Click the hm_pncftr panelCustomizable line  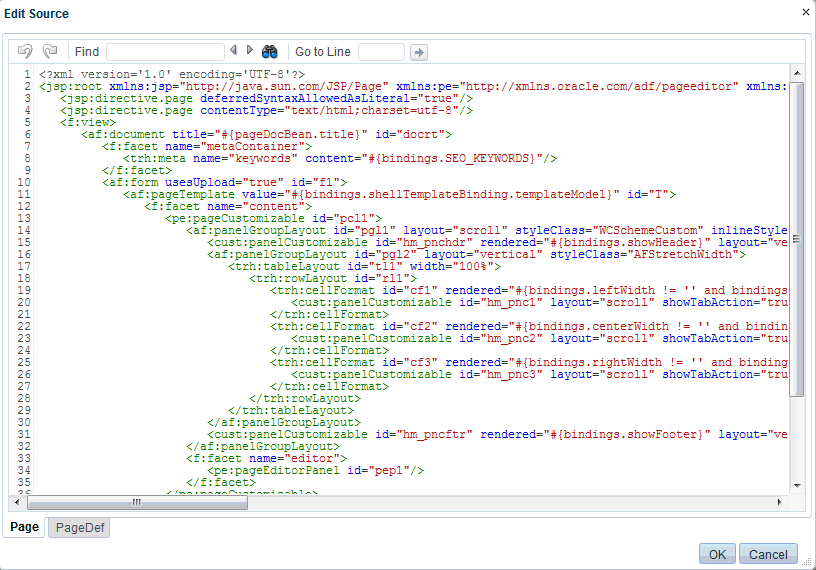coord(497,434)
